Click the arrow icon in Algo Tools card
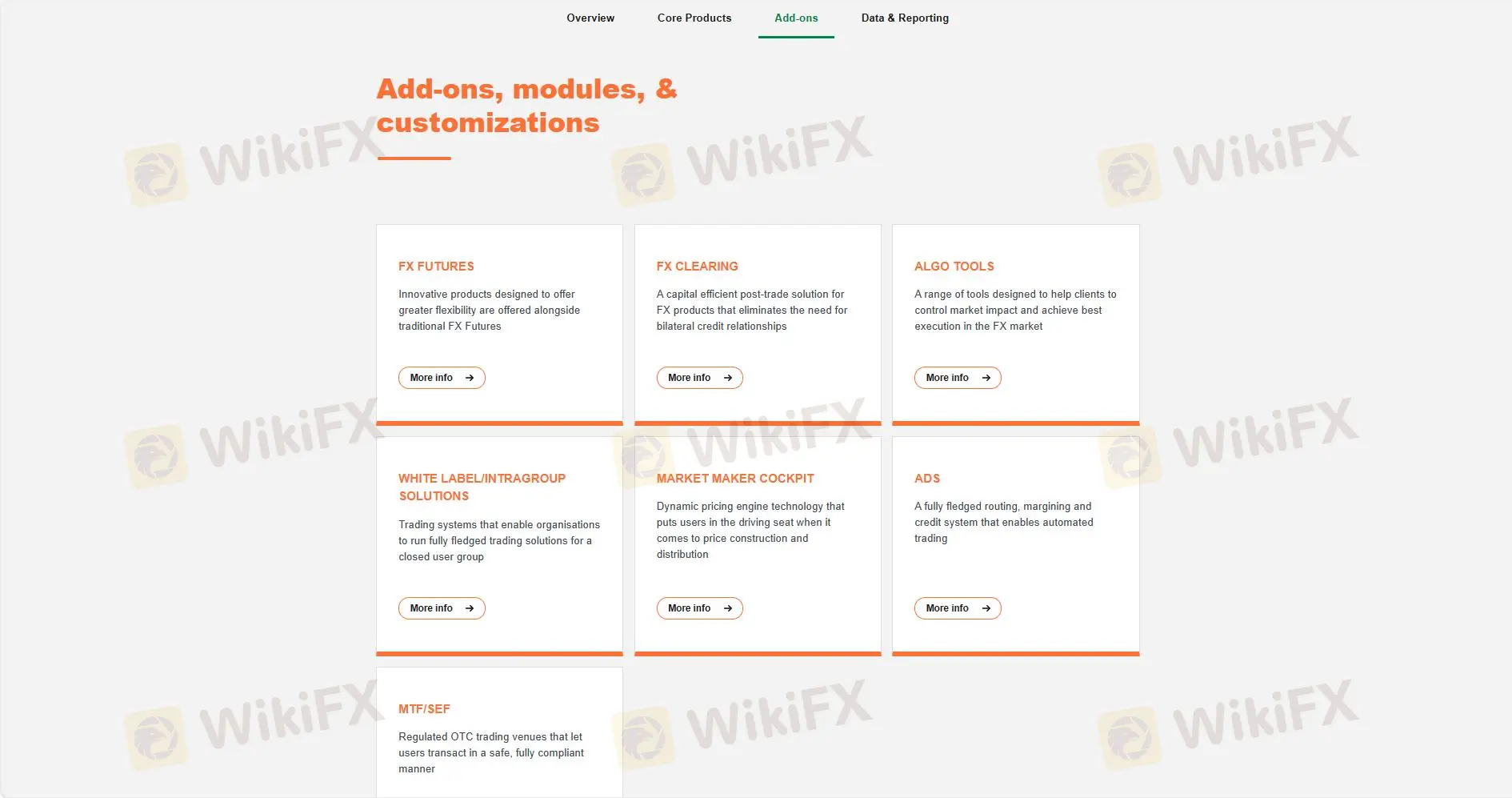 coord(986,378)
